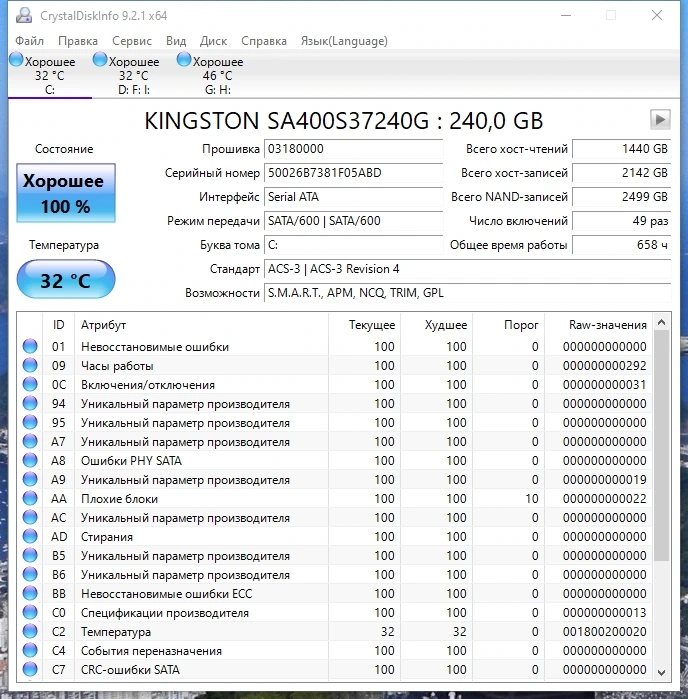Click the health icon above C: disk
The width and height of the screenshot is (688, 699).
[x=16, y=59]
